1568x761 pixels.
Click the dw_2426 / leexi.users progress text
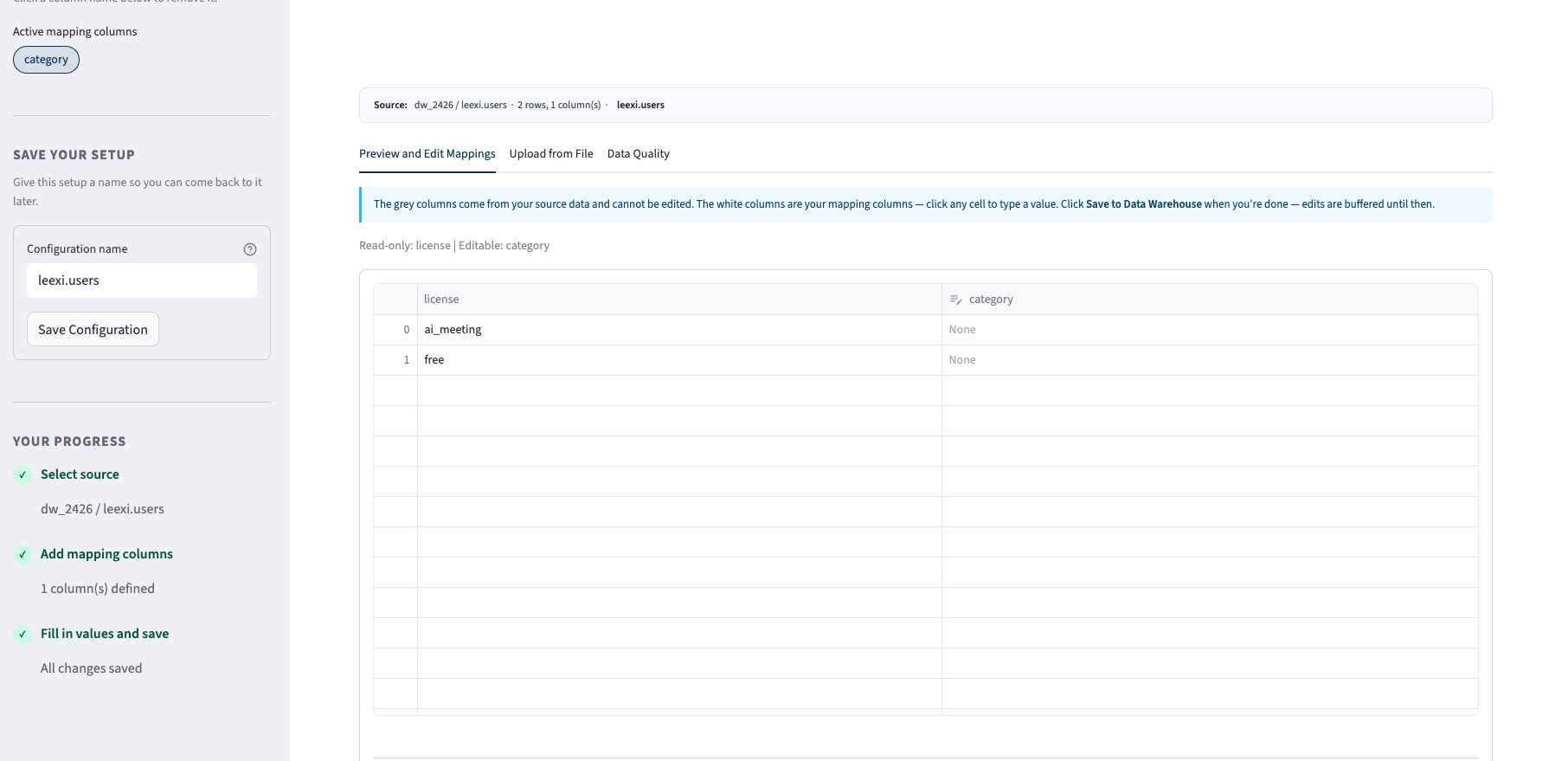102,509
